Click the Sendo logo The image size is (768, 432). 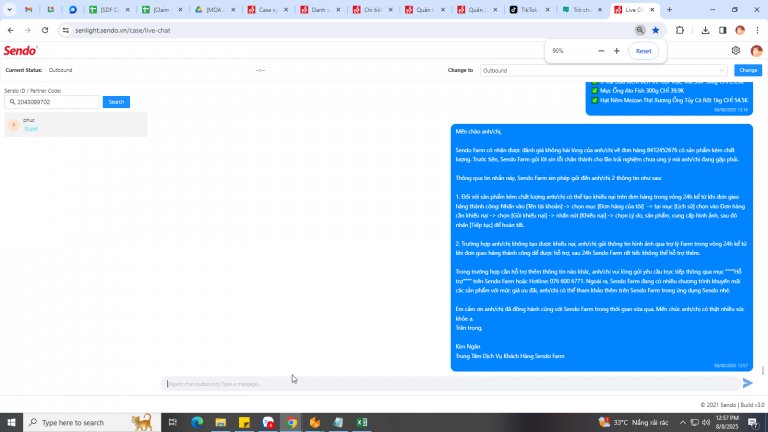tap(21, 50)
